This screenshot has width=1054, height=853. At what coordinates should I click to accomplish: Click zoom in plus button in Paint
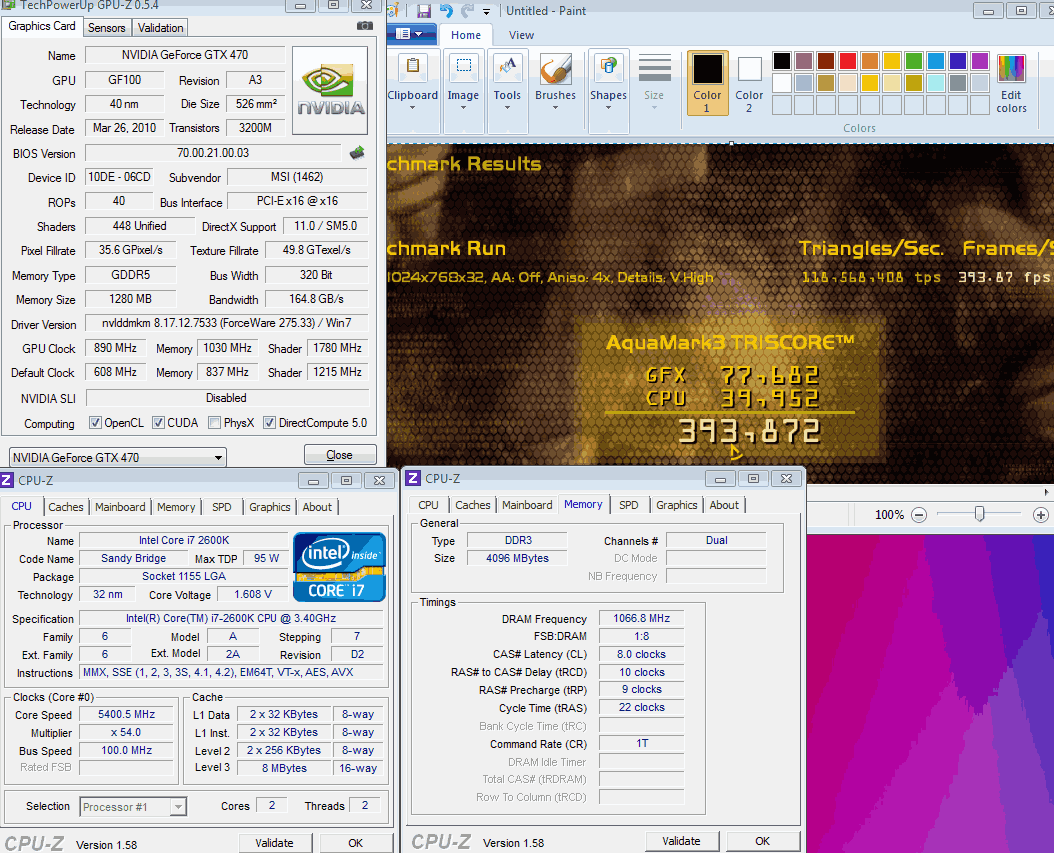1041,515
